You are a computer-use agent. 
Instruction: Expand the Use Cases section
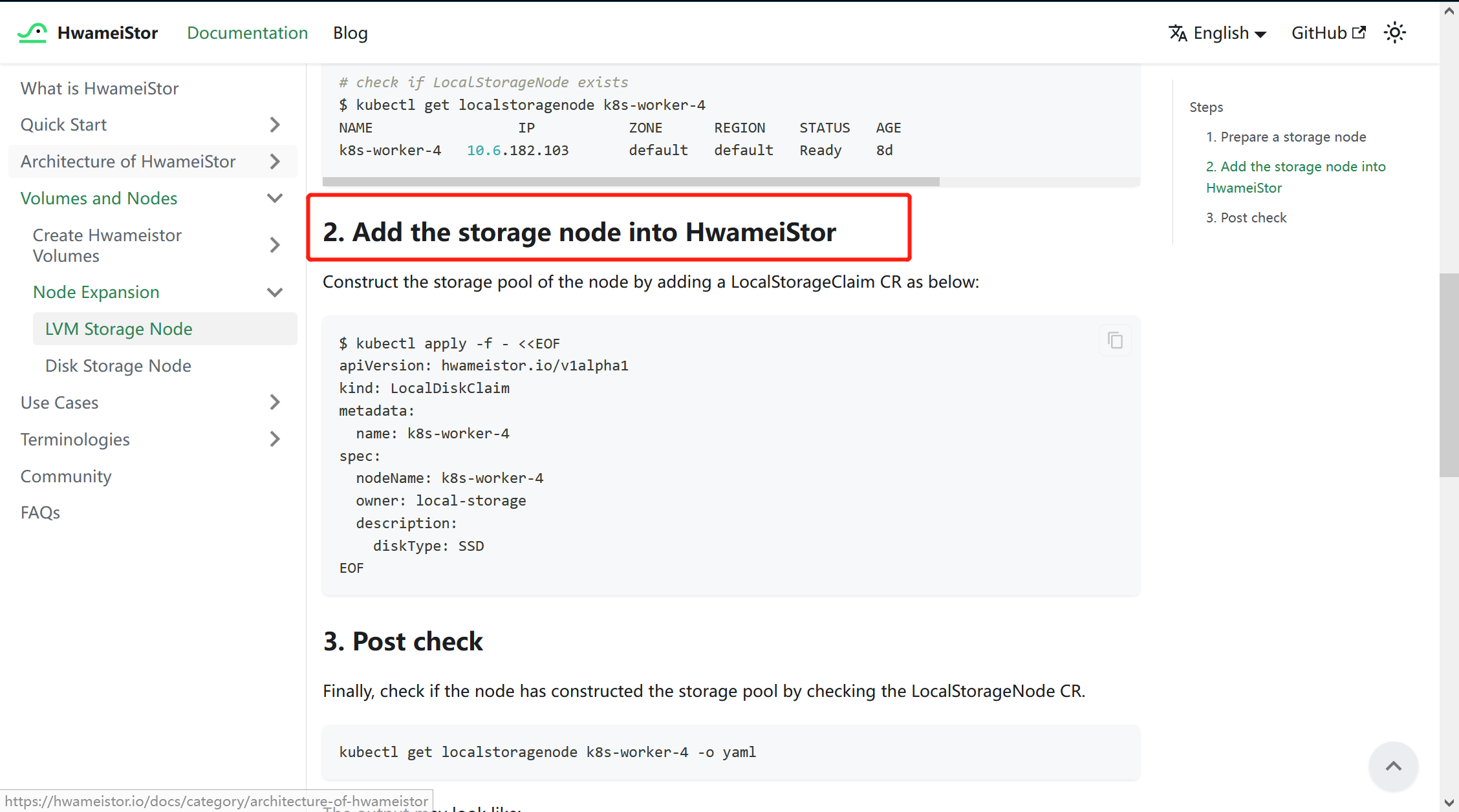tap(274, 402)
